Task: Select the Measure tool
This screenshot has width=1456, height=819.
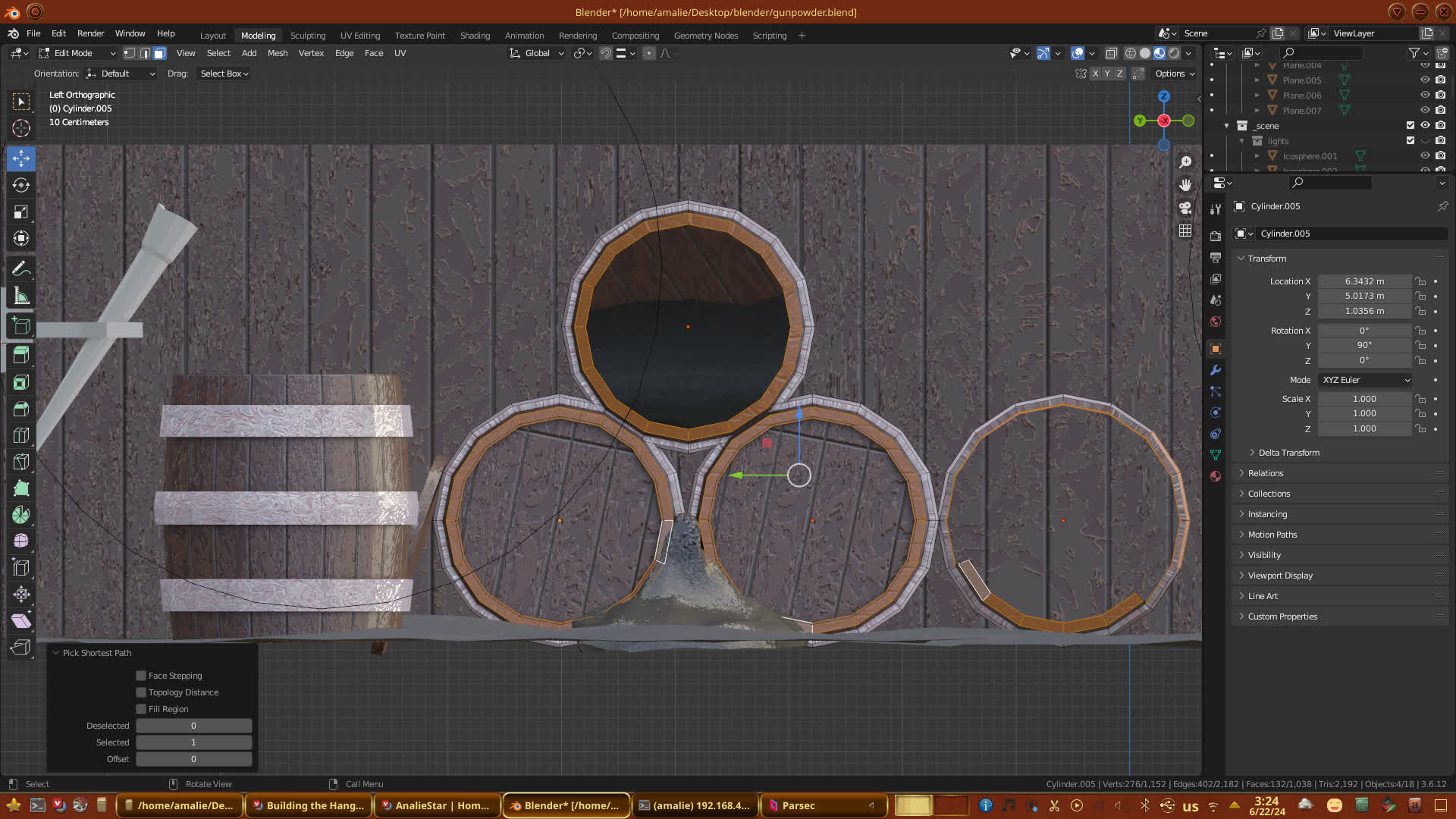Action: point(21,296)
